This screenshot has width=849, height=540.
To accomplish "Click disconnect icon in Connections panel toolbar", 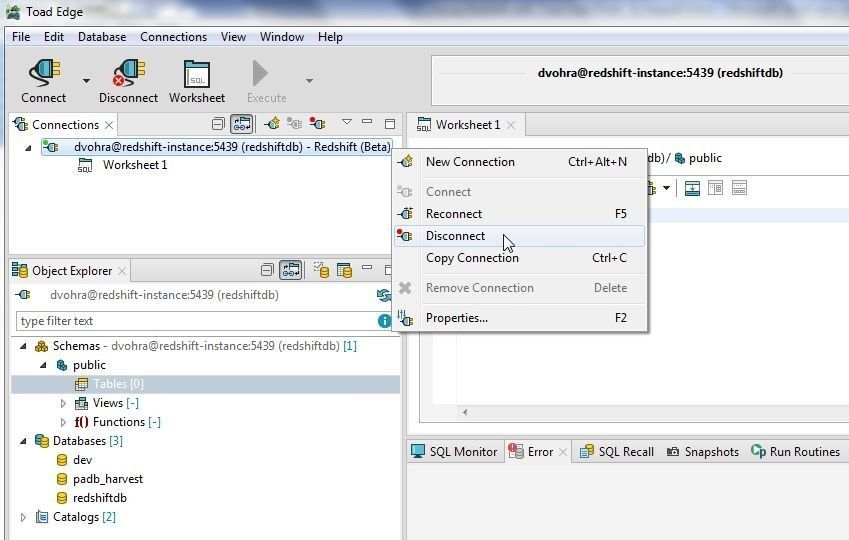I will click(x=317, y=123).
